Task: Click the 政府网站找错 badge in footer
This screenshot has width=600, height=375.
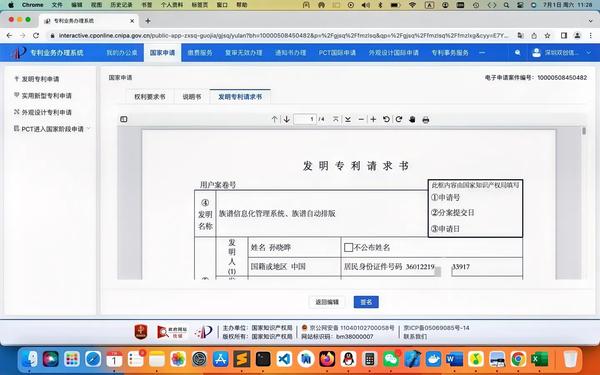Action: [x=172, y=332]
